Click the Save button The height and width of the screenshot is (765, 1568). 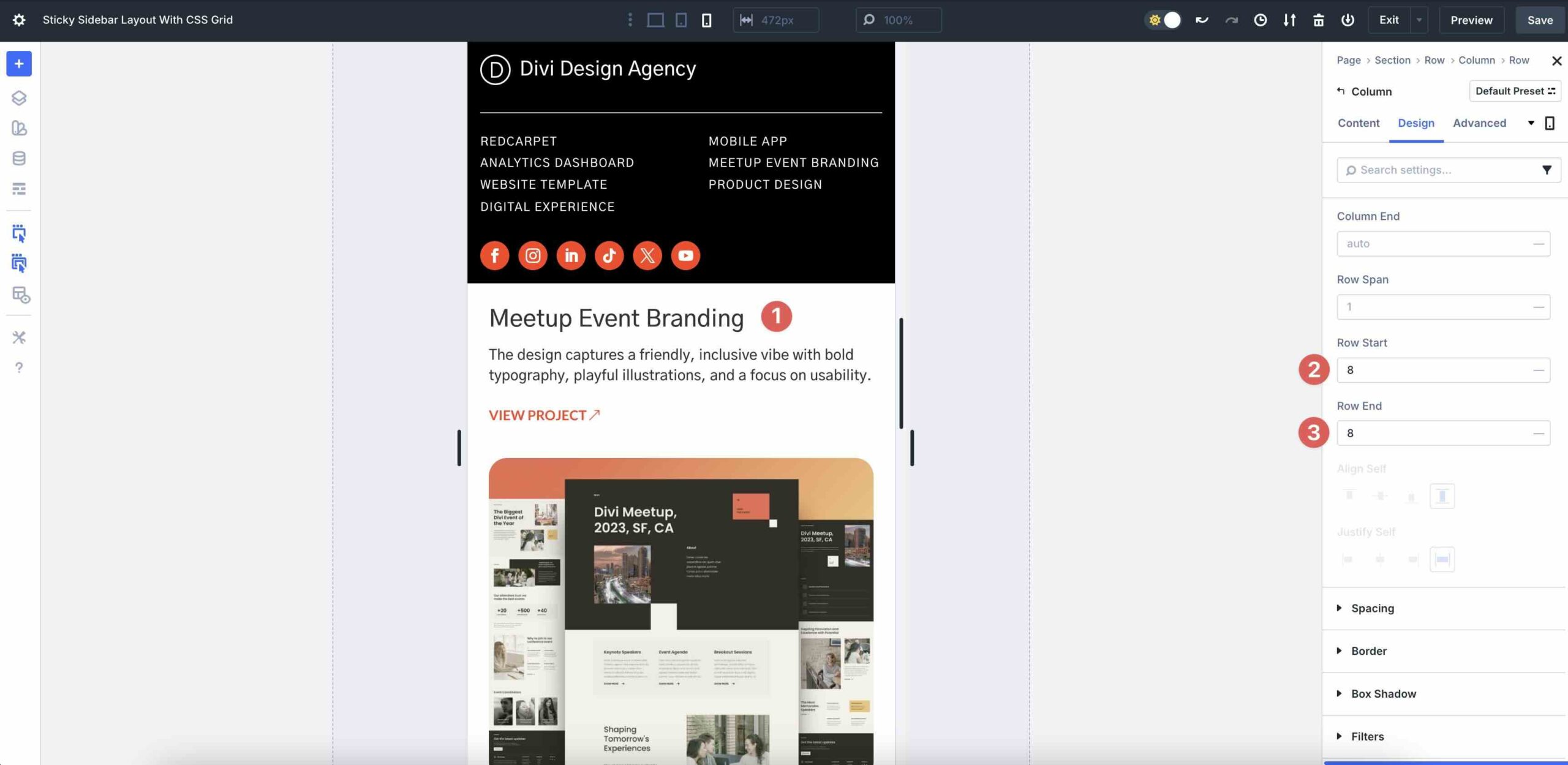tap(1540, 20)
